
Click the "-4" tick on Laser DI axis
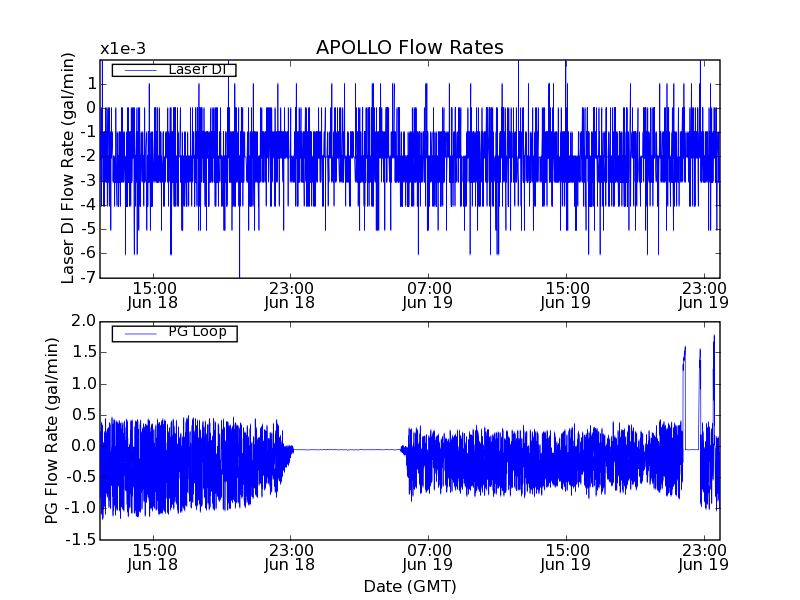(x=88, y=205)
